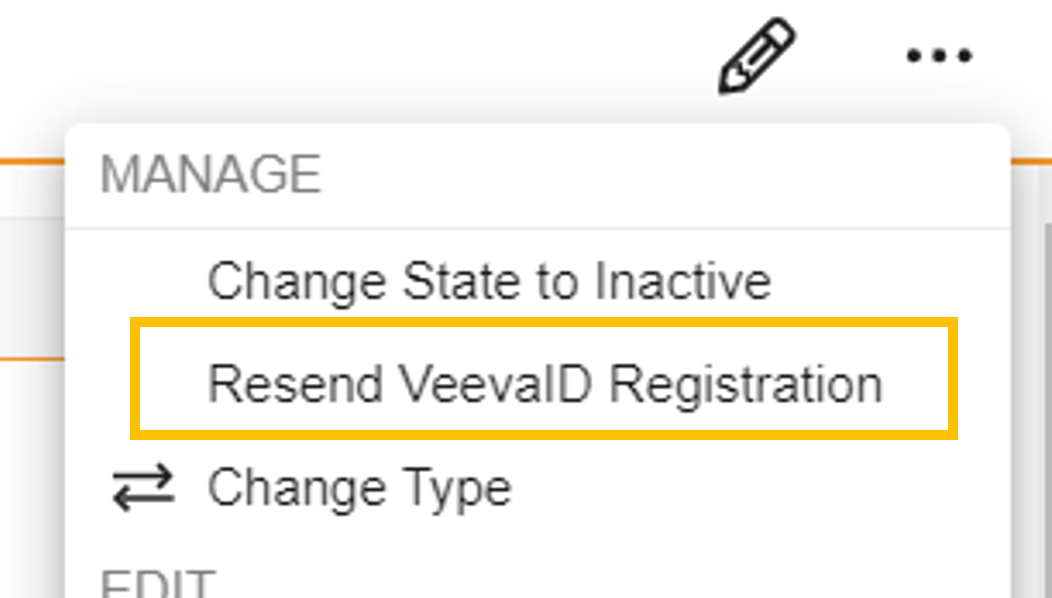Viewport: 1052px width, 598px height.
Task: Select the Change Type menu entry
Action: tap(359, 489)
